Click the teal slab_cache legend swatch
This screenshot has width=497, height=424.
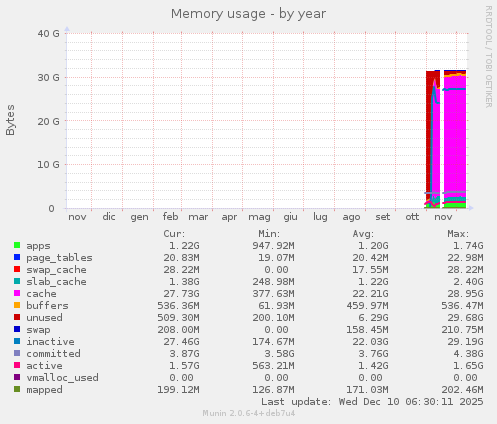pyautogui.click(x=17, y=281)
